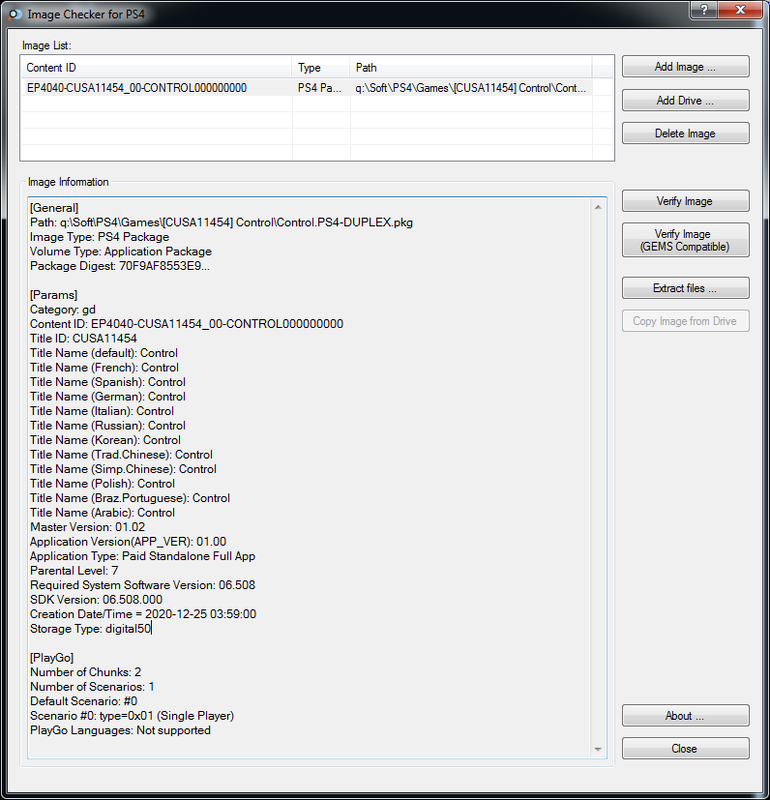
Task: Close the window with the red X
Action: pyautogui.click(x=740, y=10)
